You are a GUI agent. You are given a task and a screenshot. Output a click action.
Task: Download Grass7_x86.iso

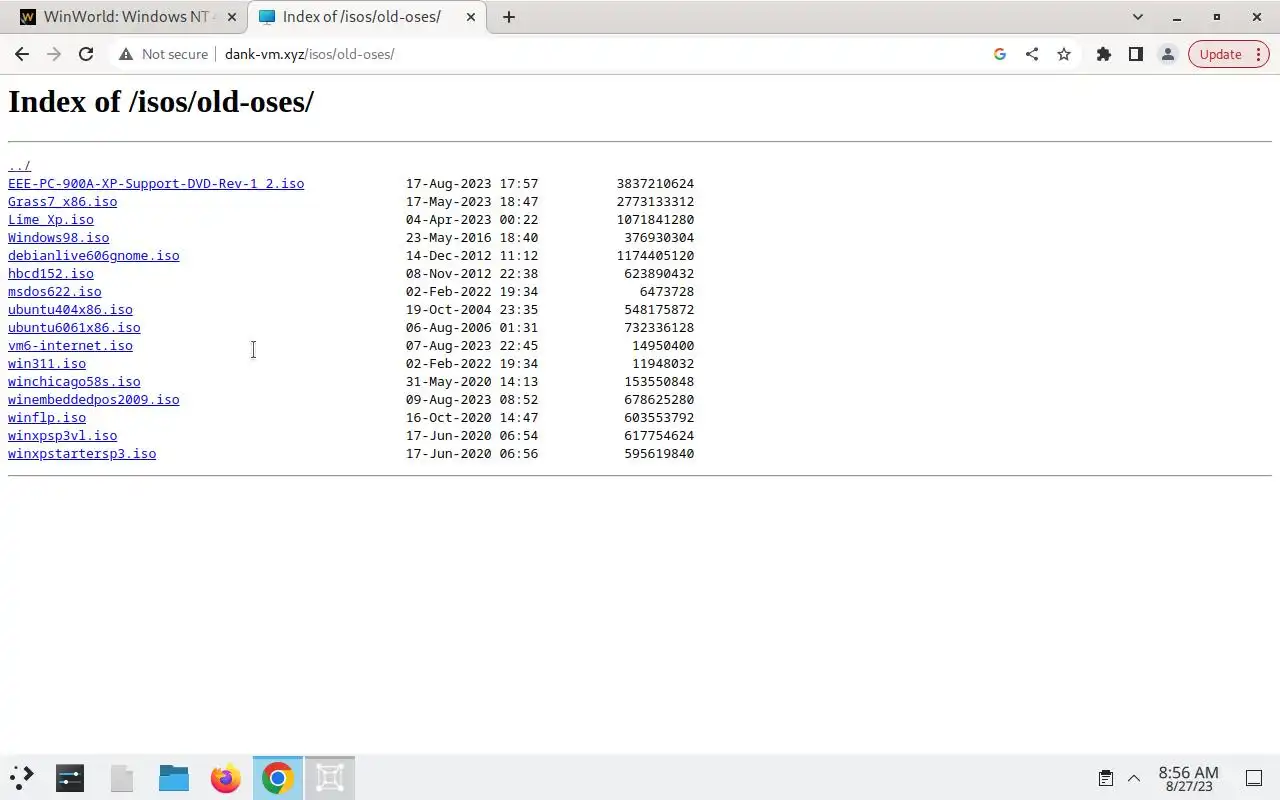tap(62, 201)
